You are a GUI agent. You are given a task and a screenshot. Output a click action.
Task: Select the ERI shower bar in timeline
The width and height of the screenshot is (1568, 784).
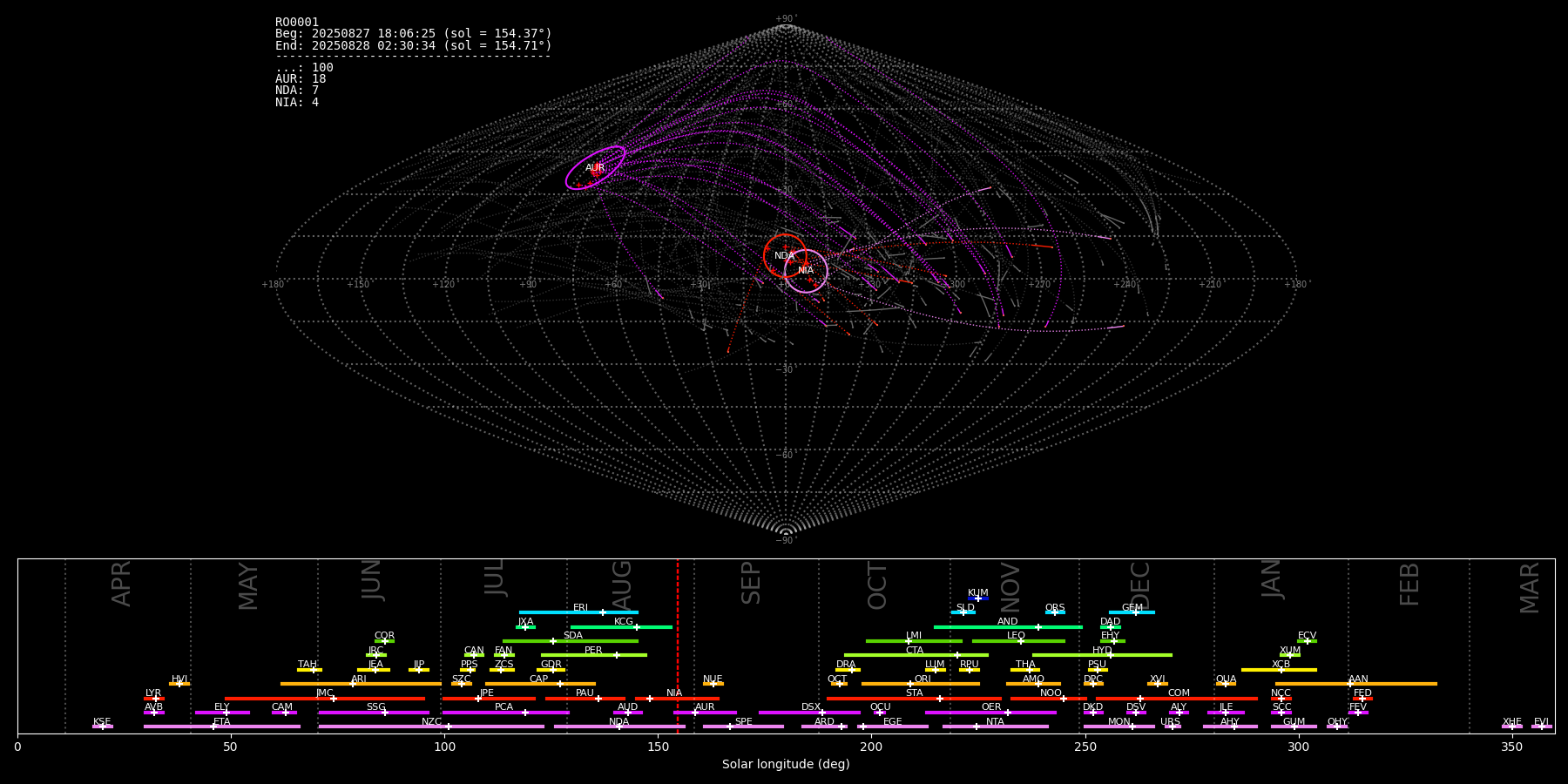click(x=578, y=612)
